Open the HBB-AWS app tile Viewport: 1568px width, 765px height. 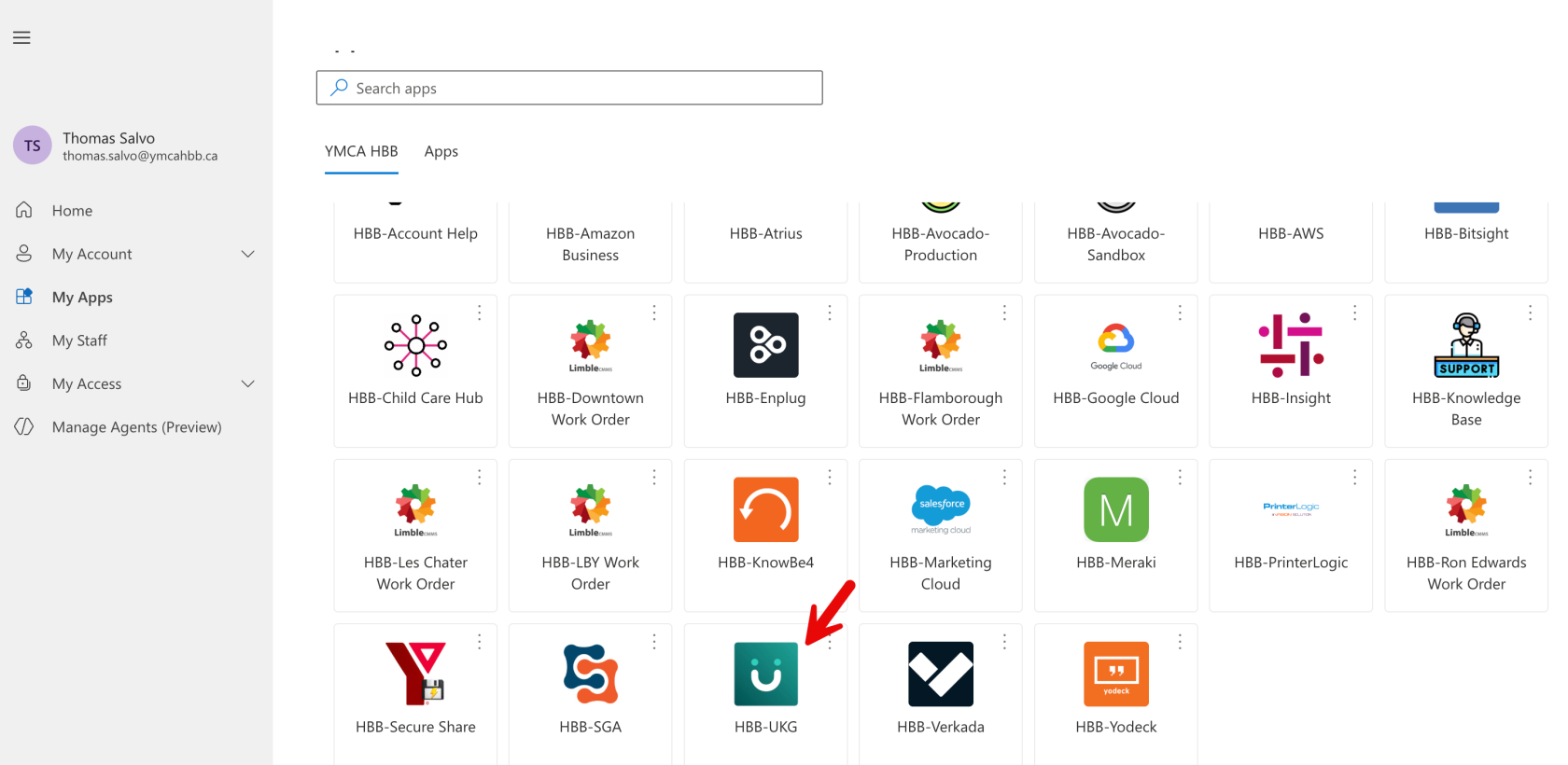(1291, 241)
